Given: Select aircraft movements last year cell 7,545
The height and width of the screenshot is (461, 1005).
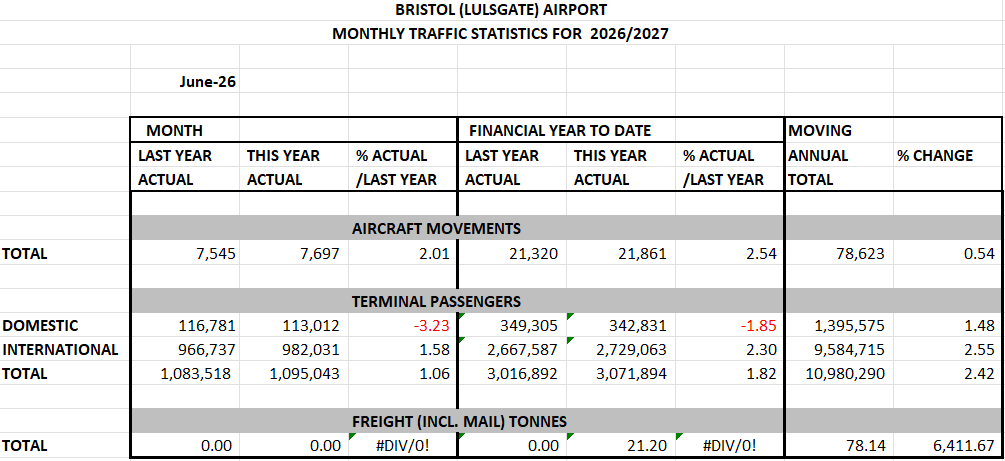Looking at the screenshot, I should [x=185, y=254].
